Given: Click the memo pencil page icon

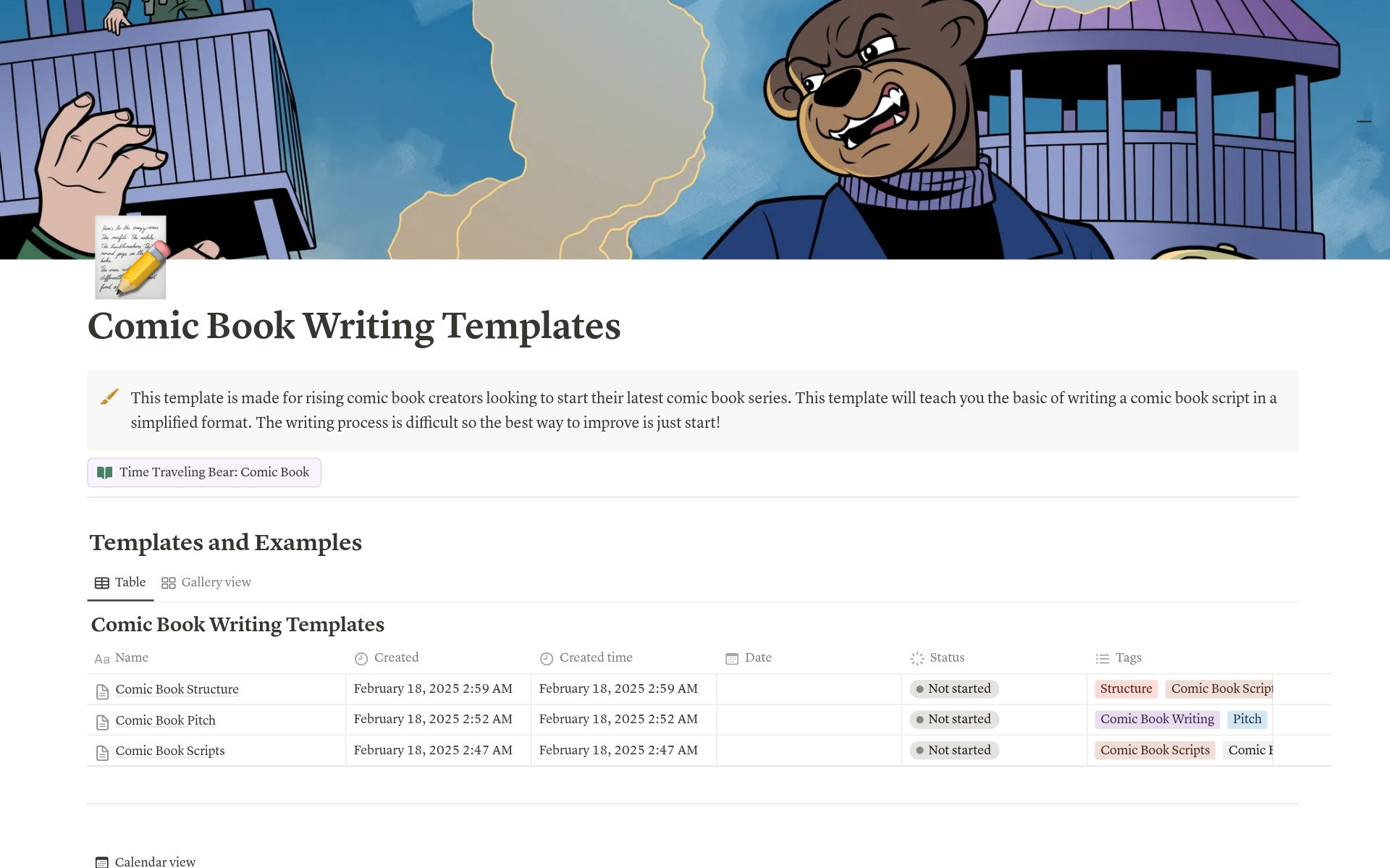Looking at the screenshot, I should 130,257.
